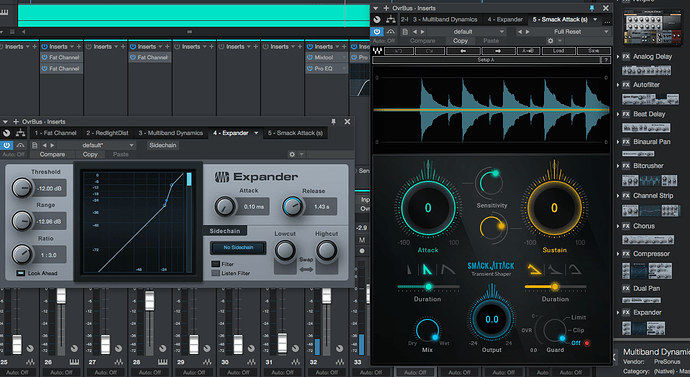Switch to 4 - Expander tab in Smack Attack window
This screenshot has width=690, height=377.
coord(505,19)
